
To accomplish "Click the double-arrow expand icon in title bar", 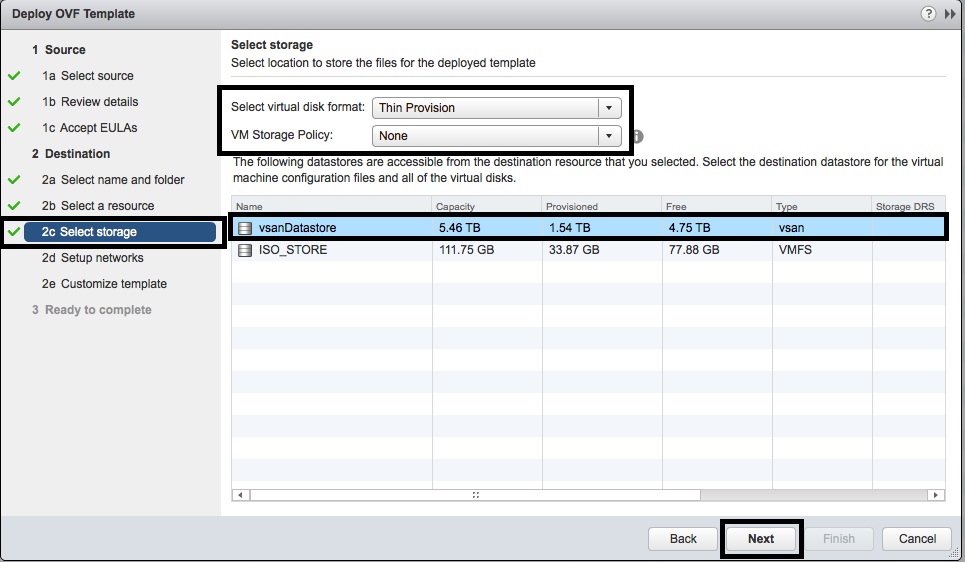I will [950, 14].
